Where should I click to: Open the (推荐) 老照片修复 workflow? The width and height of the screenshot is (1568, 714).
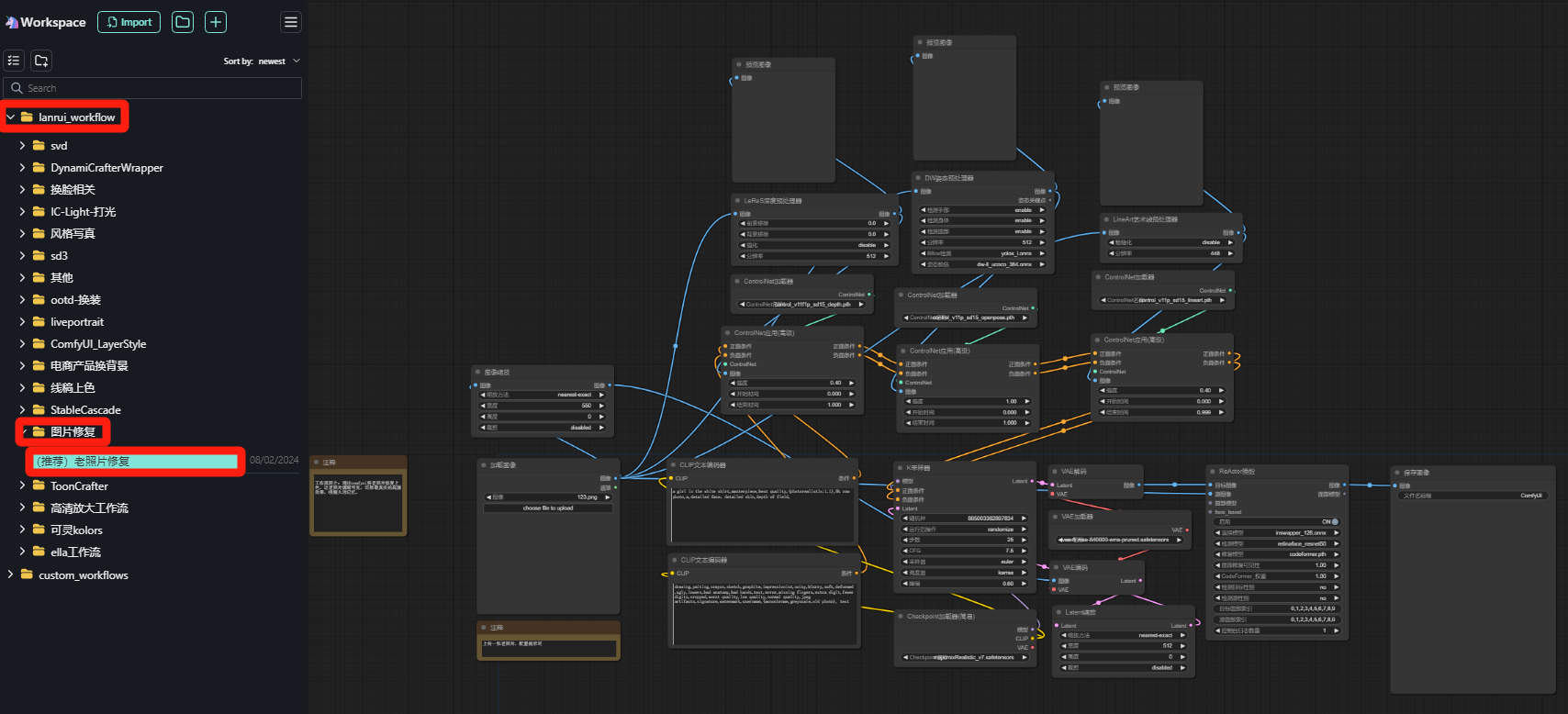(x=136, y=461)
